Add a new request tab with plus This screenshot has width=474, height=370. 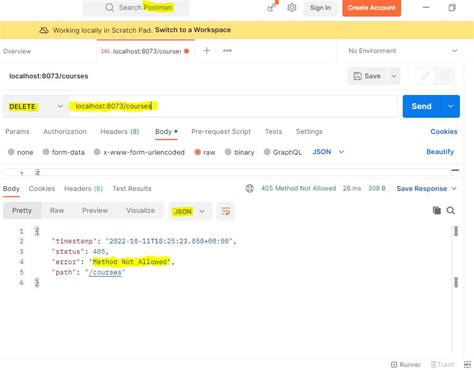coord(207,51)
